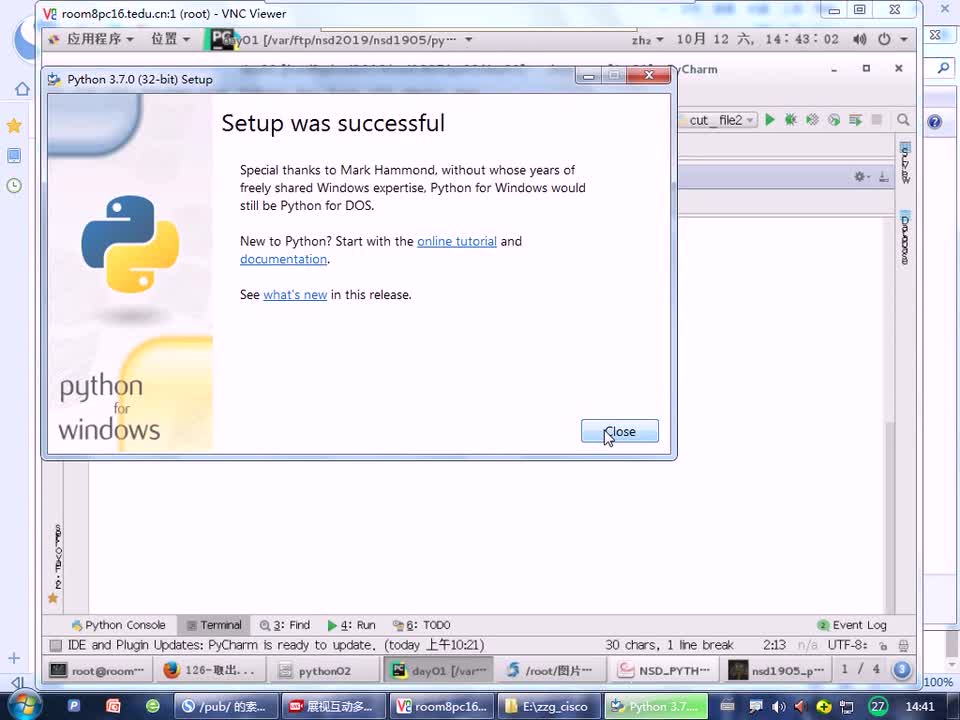Click the star favorites icon in left sidebar

14,126
